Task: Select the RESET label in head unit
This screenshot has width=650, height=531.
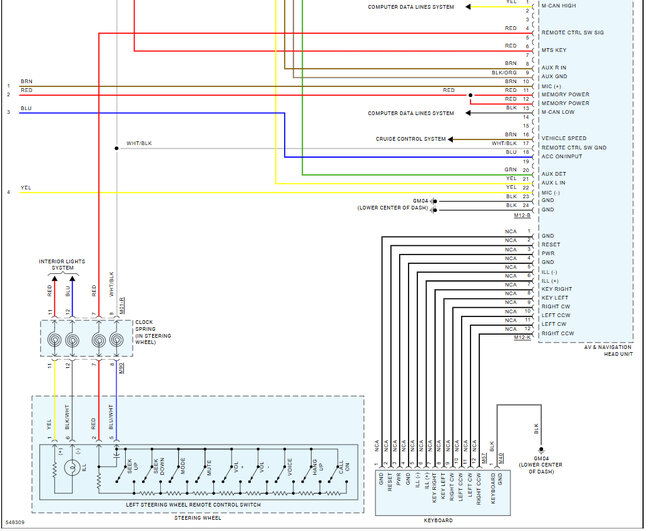Action: coord(551,245)
